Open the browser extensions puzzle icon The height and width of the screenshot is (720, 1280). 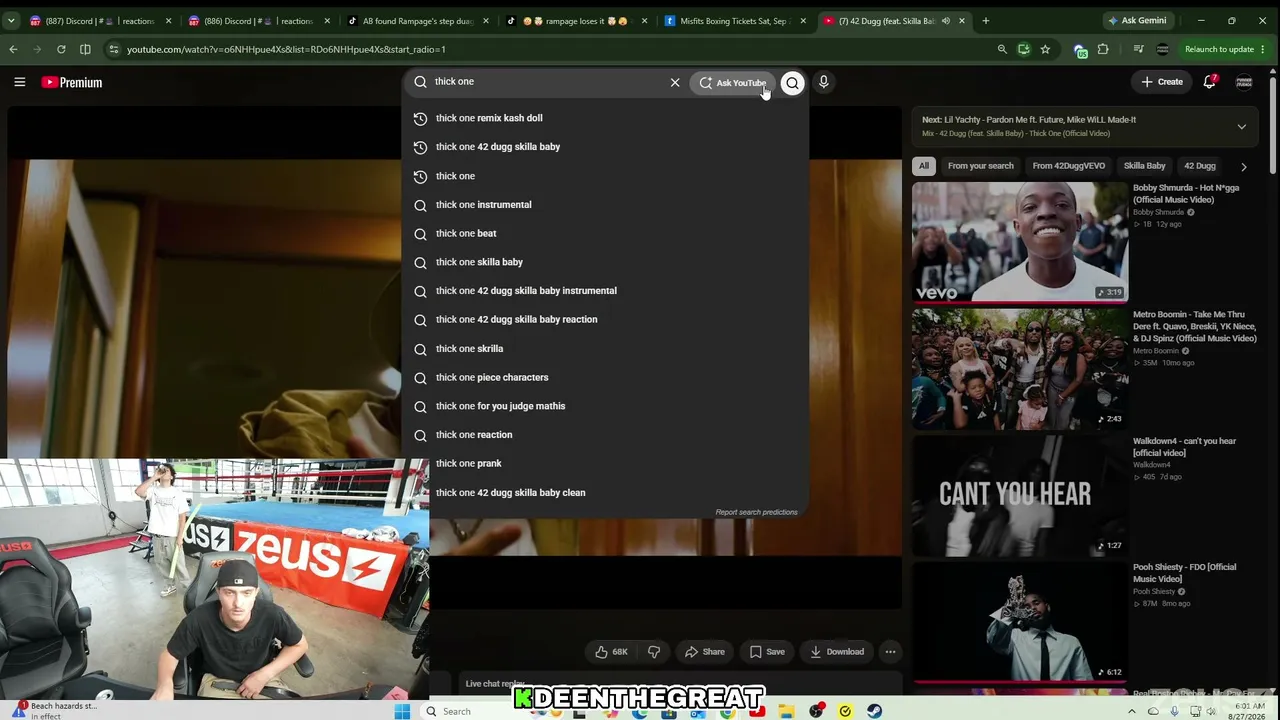coord(1103,49)
